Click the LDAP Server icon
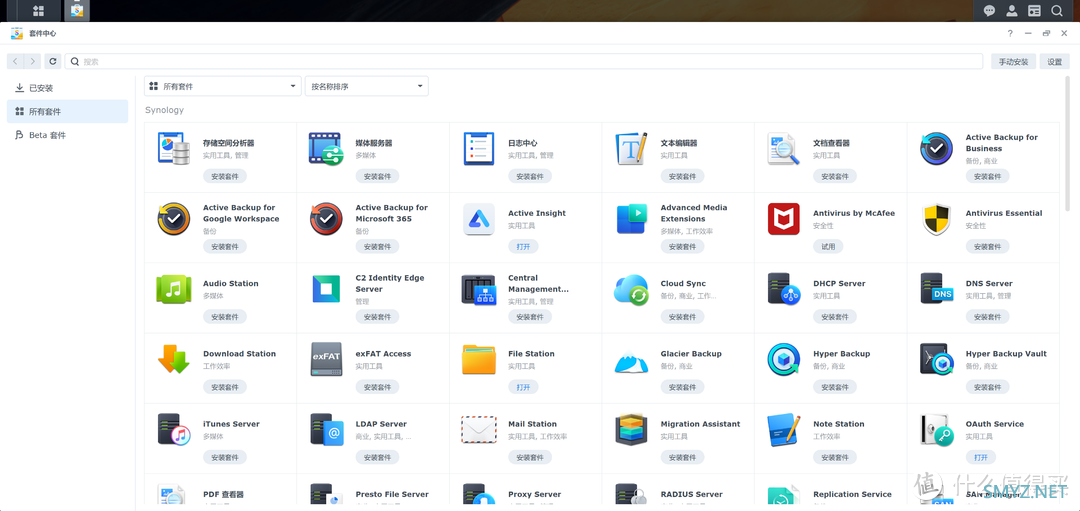 tap(326, 430)
